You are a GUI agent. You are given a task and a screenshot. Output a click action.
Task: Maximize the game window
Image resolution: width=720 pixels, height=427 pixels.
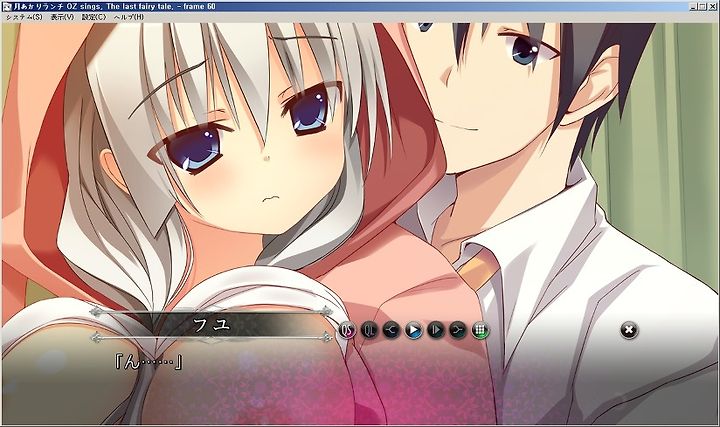pos(702,6)
